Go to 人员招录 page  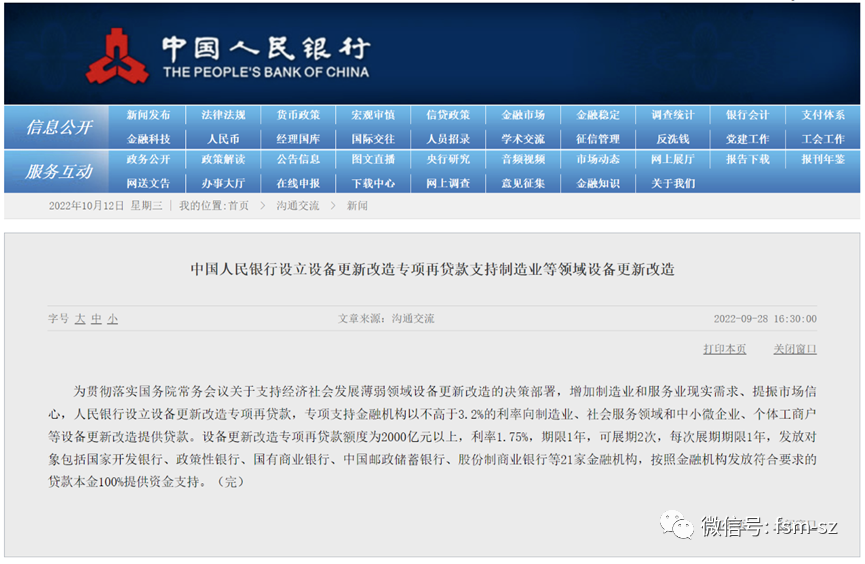(x=448, y=139)
